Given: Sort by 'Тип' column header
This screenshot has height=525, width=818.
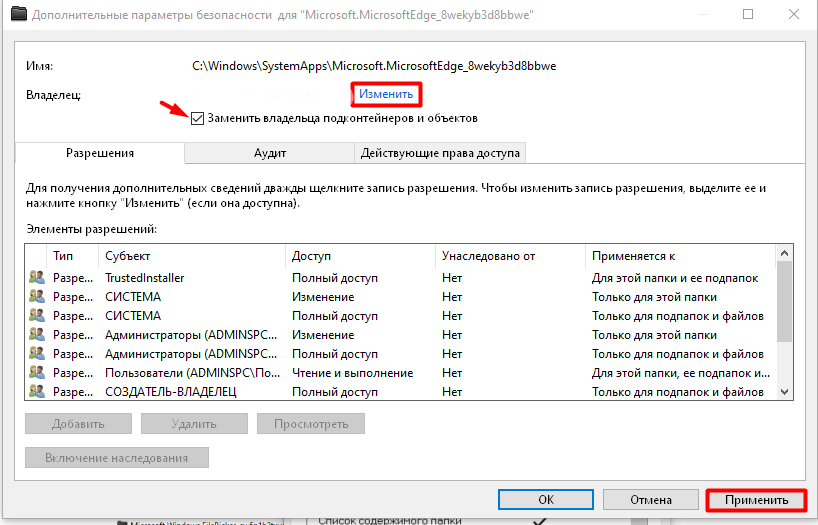Looking at the screenshot, I should 73,256.
